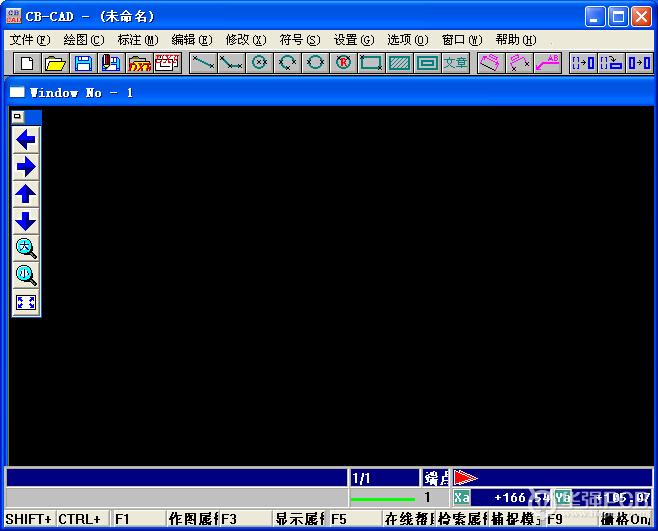The width and height of the screenshot is (658, 531).
Task: Open a file with the folder icon
Action: click(55, 63)
